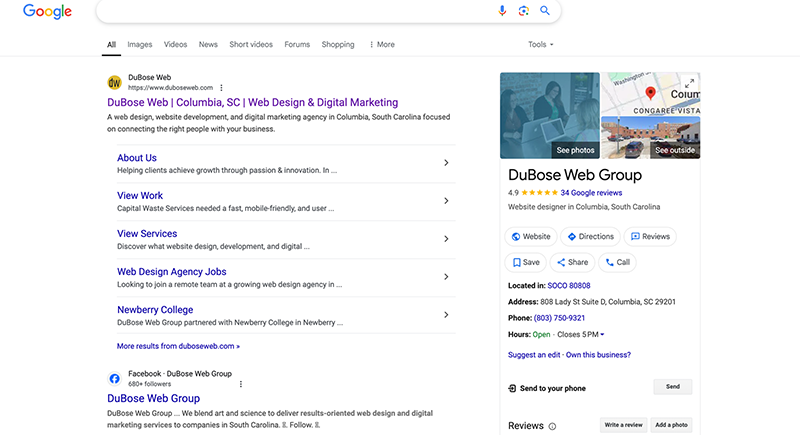Open the About Us link
The width and height of the screenshot is (800, 435).
[x=137, y=158]
